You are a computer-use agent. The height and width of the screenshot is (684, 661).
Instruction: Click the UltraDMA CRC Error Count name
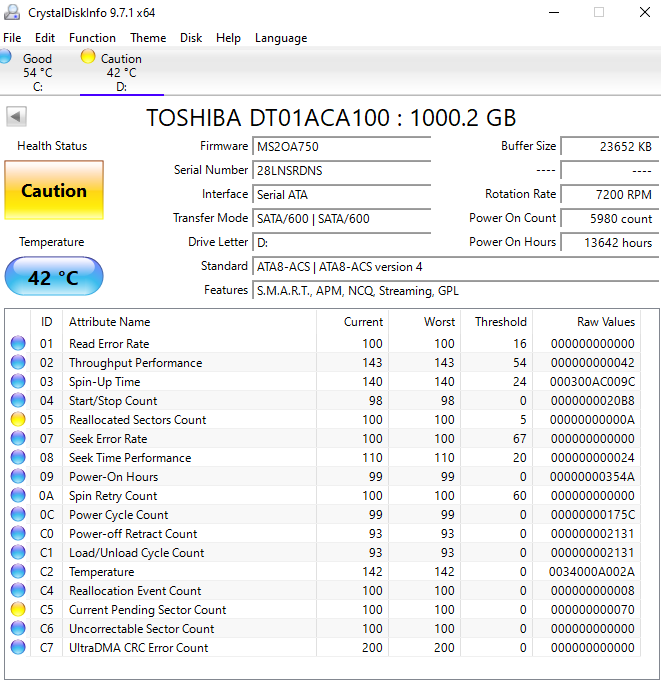(138, 647)
